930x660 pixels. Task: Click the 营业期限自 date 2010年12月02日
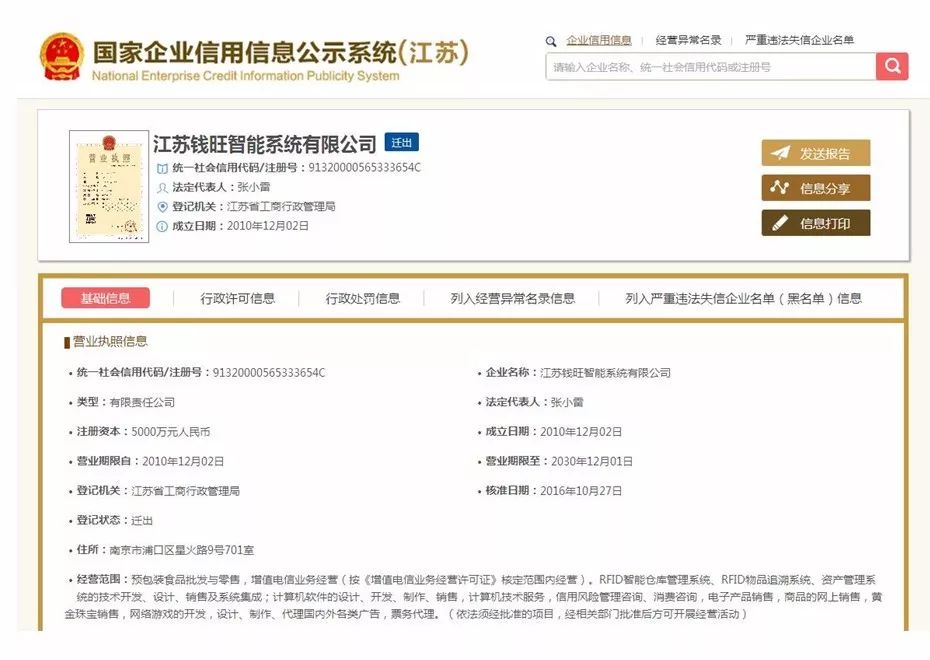183,461
